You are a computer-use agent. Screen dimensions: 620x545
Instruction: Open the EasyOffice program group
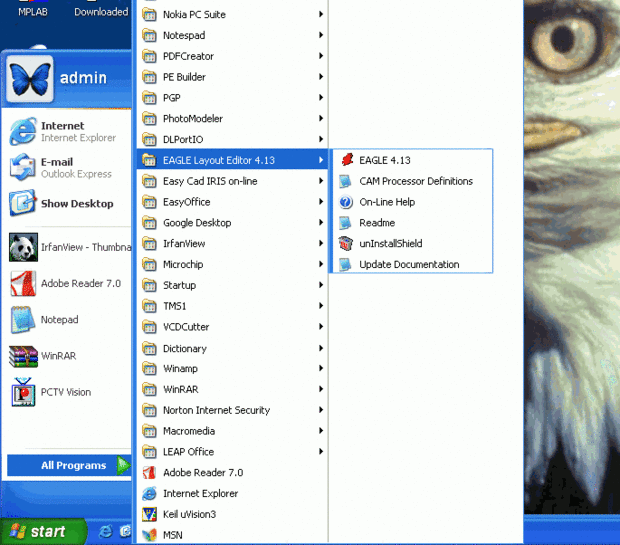(232, 202)
